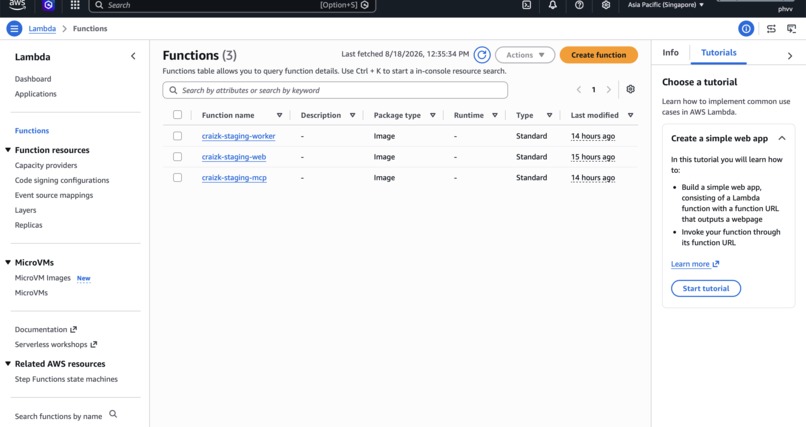The image size is (806, 427).
Task: Go to next page of functions
Action: click(609, 90)
